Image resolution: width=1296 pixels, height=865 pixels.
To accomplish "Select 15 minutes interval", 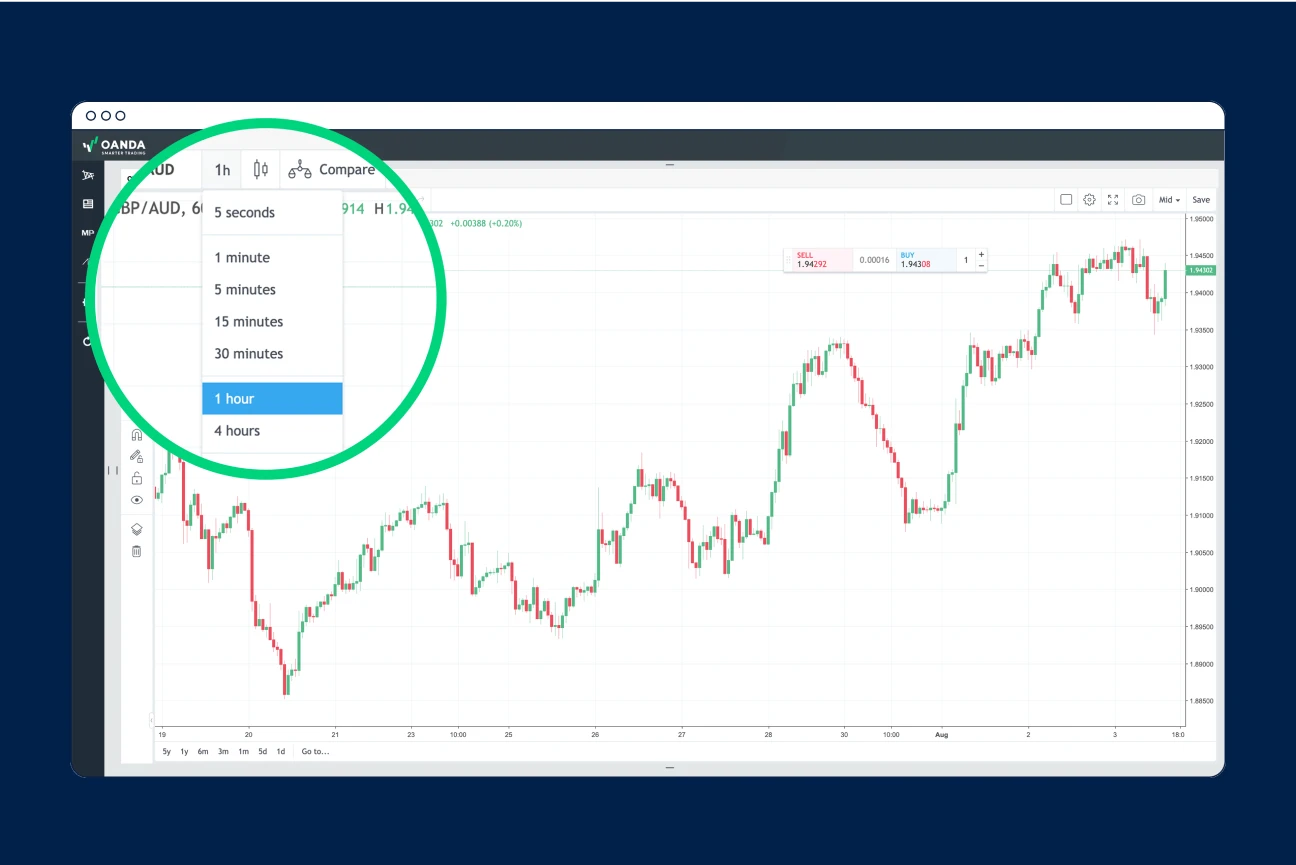I will tap(272, 322).
